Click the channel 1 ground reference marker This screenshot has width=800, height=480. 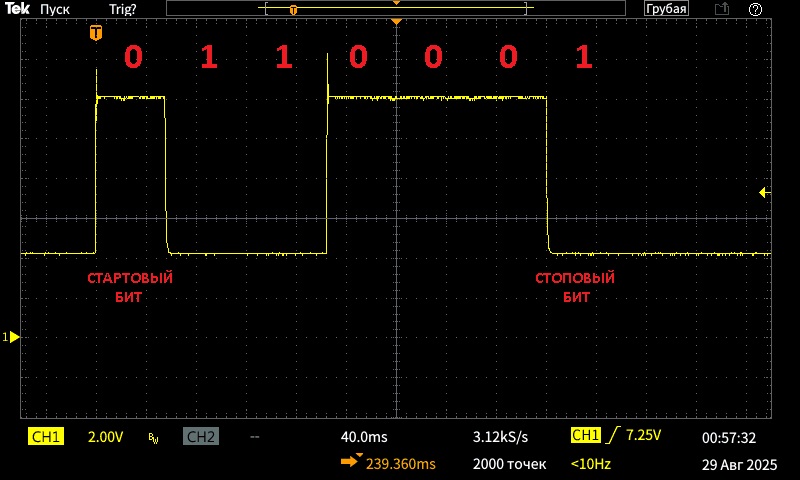(11, 337)
